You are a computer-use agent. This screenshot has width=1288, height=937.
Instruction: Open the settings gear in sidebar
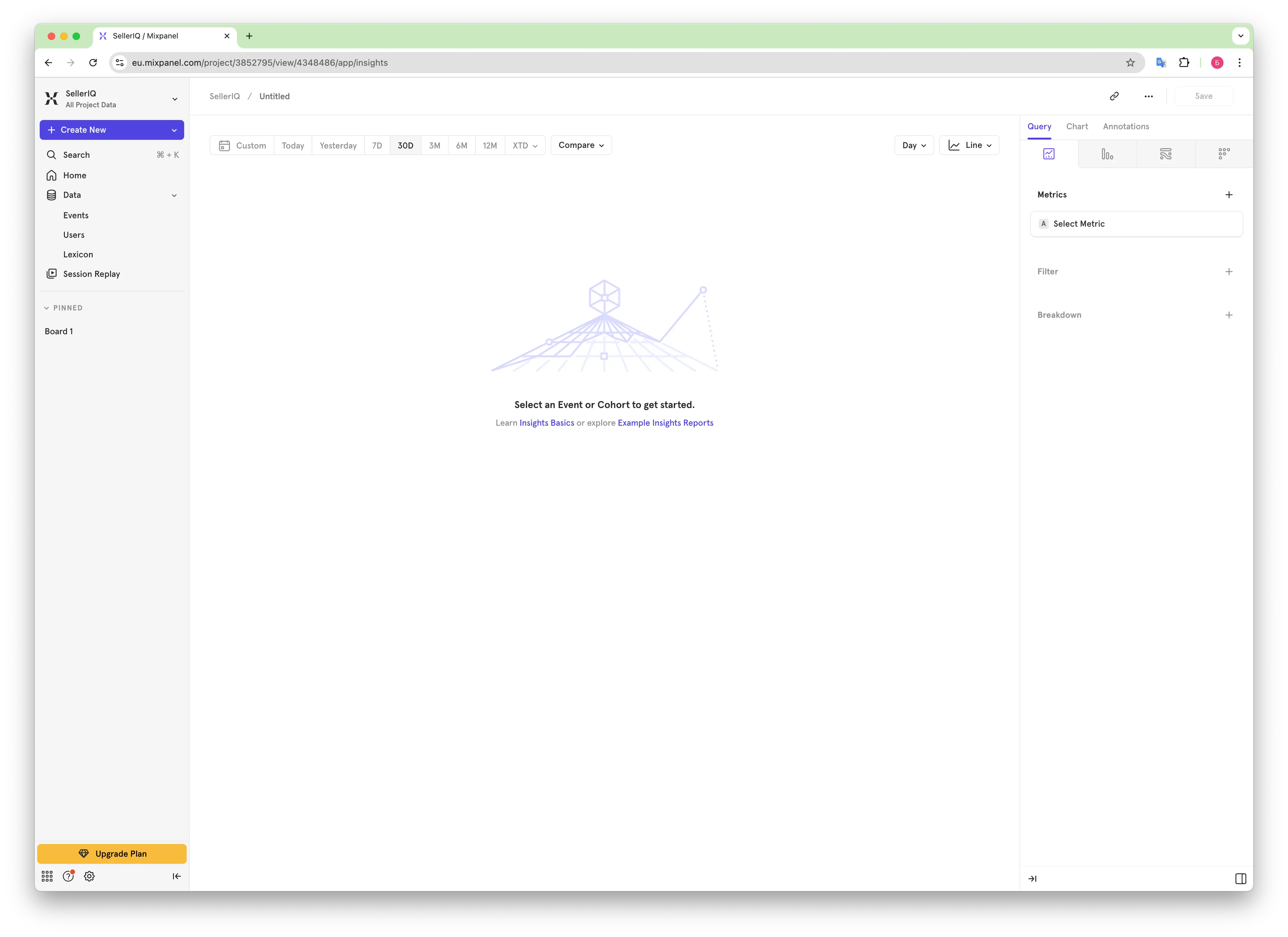click(x=89, y=876)
